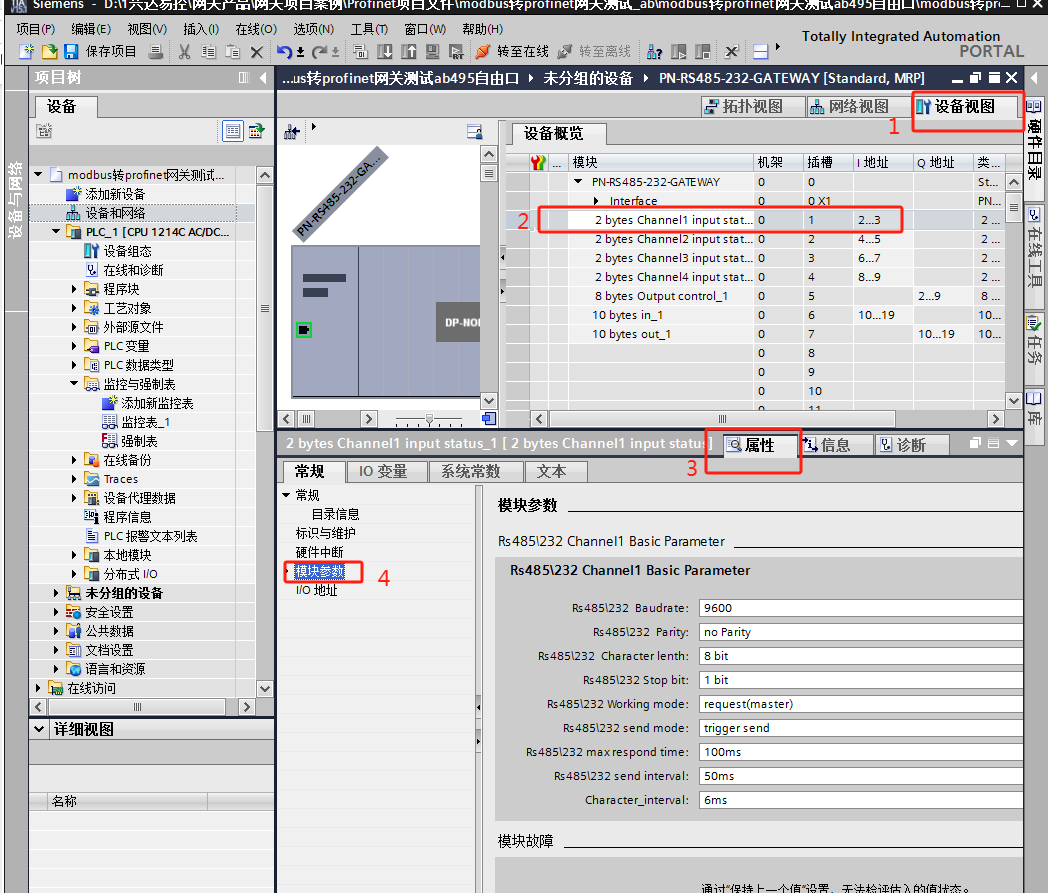The height and width of the screenshot is (893, 1048).
Task: Click the print icon in toolbar
Action: (x=156, y=51)
